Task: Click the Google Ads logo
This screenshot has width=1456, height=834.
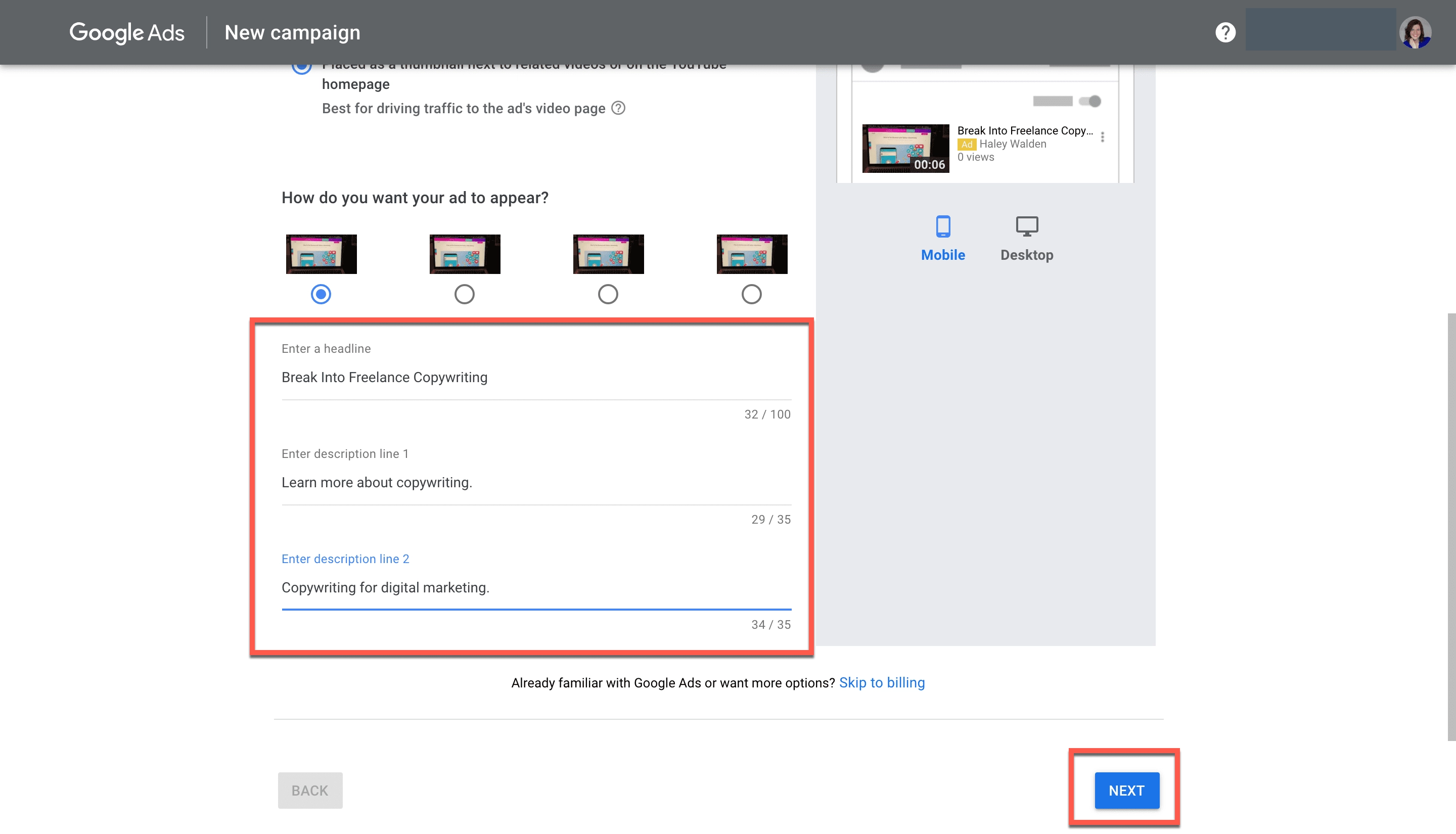Action: (x=126, y=33)
